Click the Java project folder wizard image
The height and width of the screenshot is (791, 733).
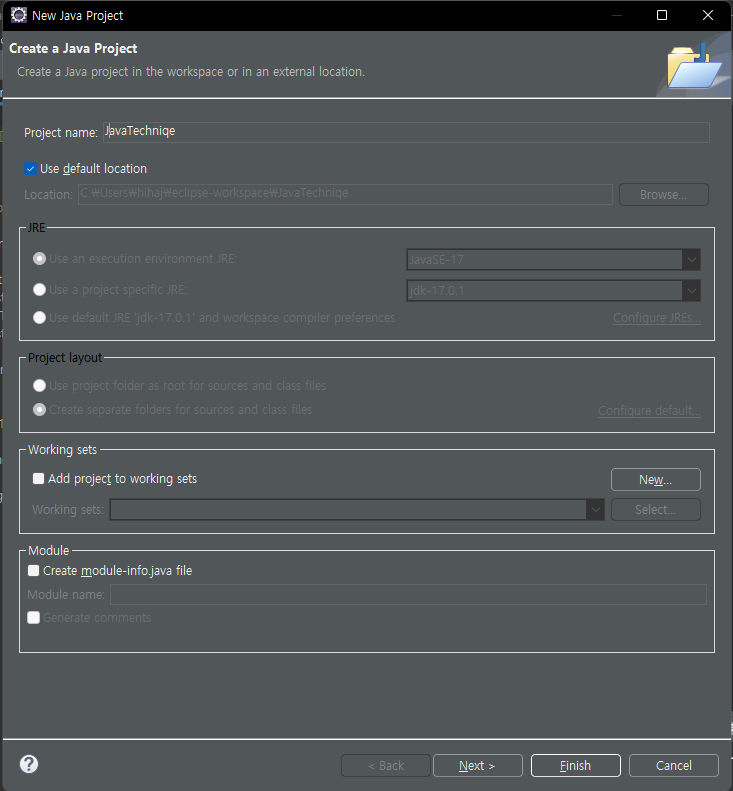click(x=695, y=68)
